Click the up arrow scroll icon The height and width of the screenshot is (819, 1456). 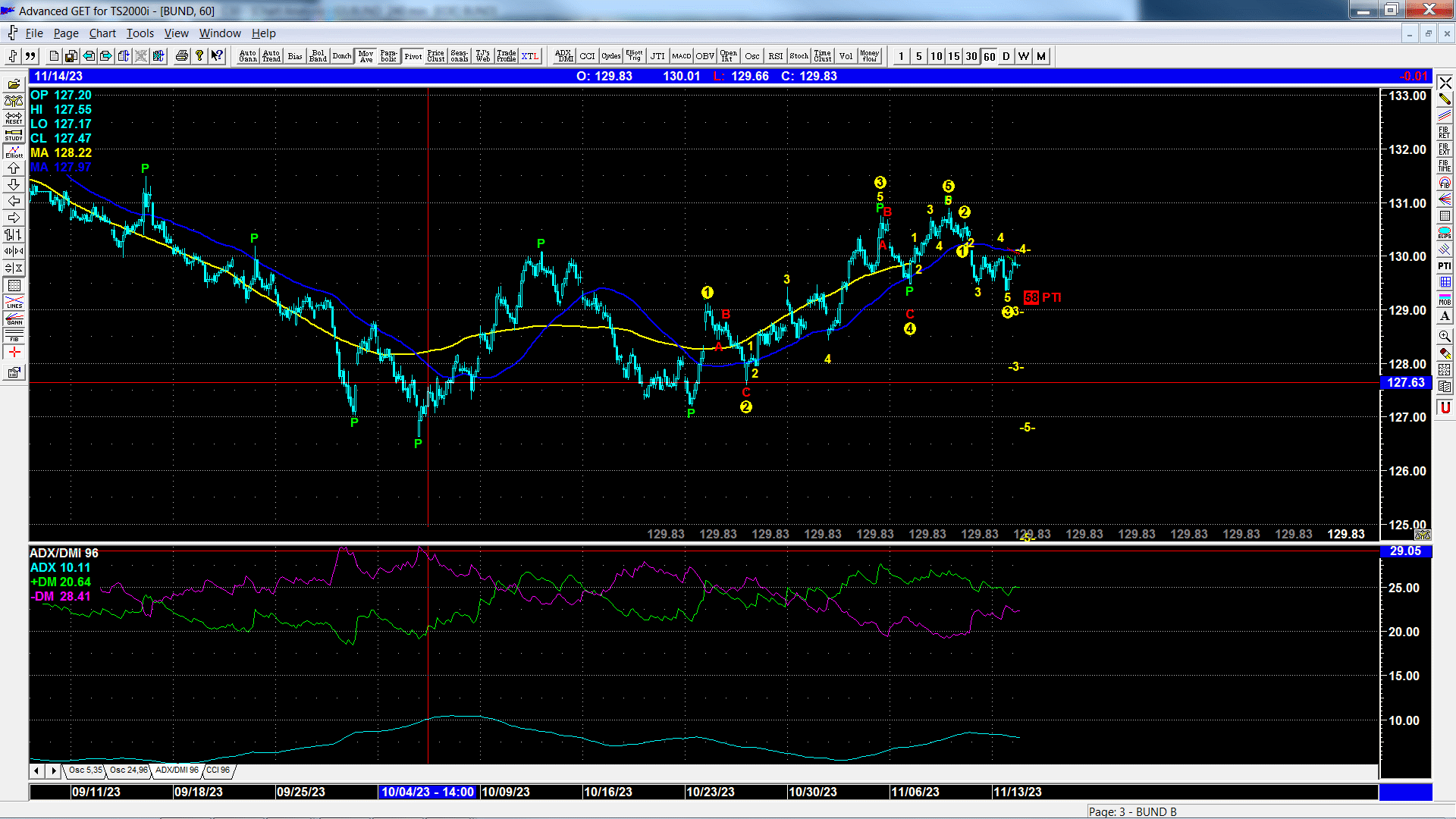[x=14, y=168]
